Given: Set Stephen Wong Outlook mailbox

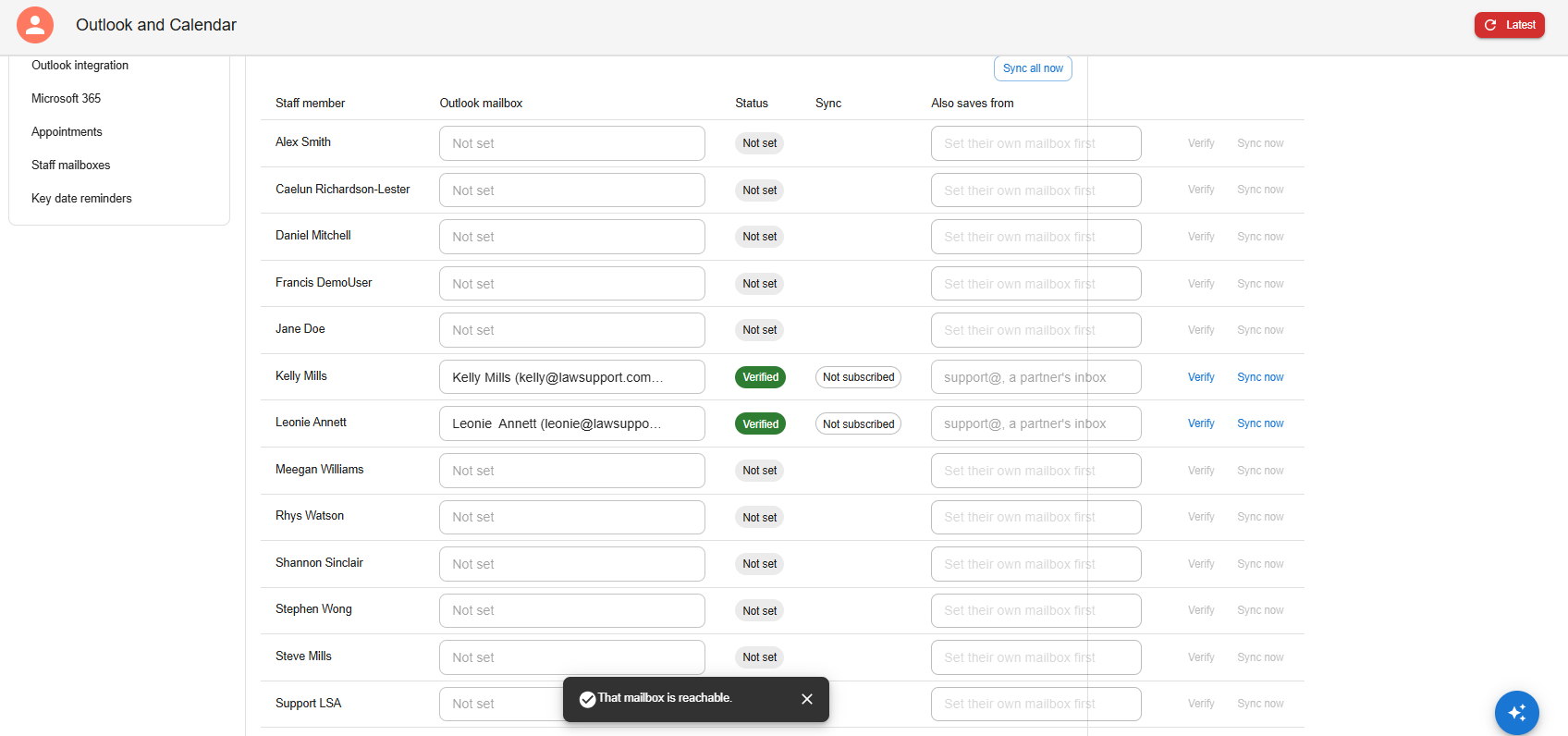Looking at the screenshot, I should coord(572,610).
